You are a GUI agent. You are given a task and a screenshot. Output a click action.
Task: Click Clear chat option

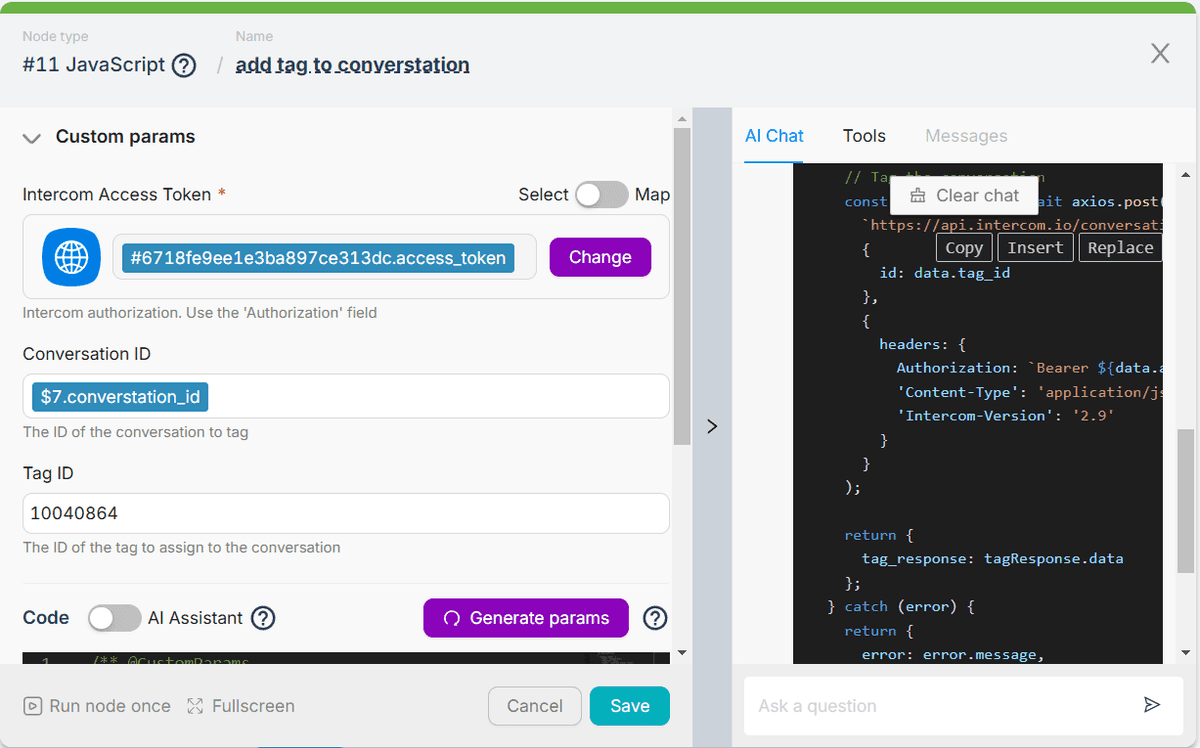tap(964, 196)
